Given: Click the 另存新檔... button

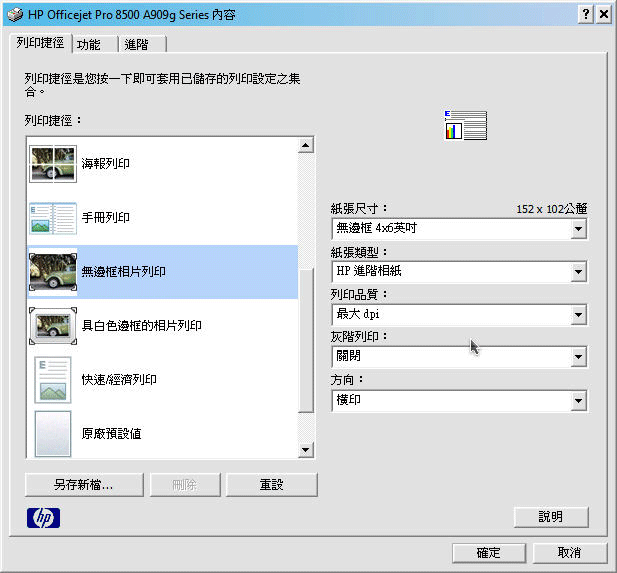Looking at the screenshot, I should pos(84,485).
